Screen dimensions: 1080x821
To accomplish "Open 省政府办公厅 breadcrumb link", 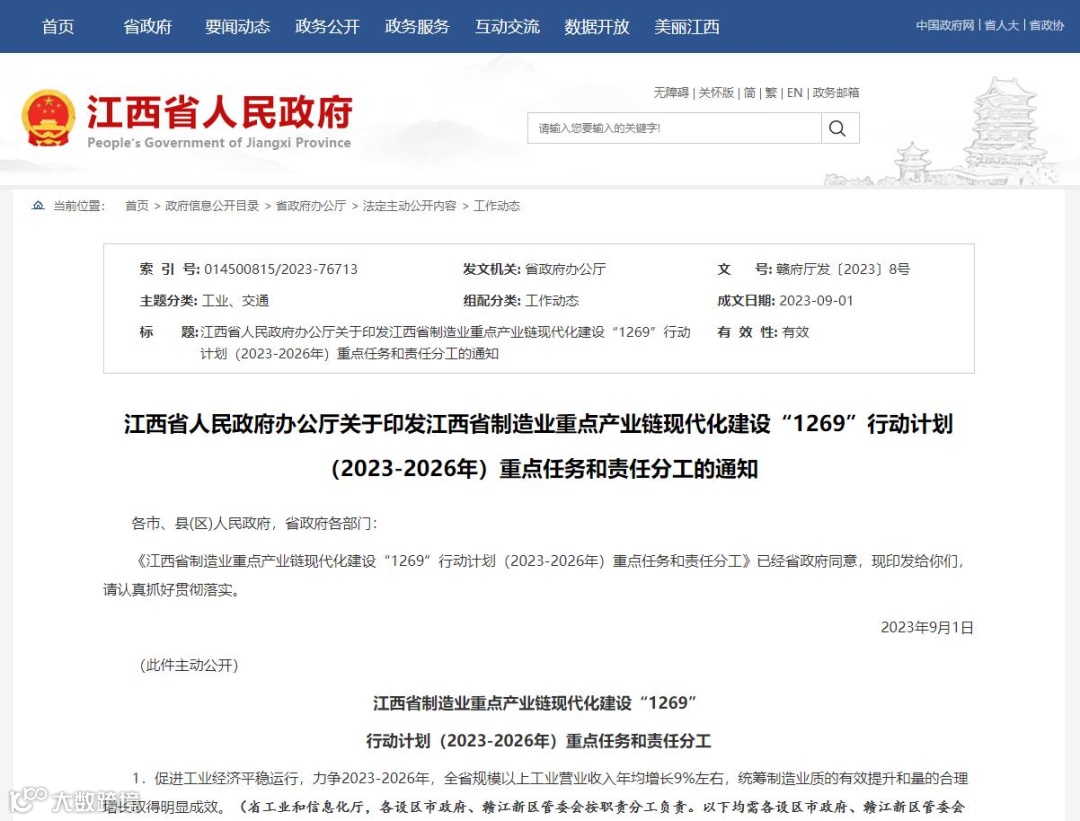I will [x=311, y=206].
